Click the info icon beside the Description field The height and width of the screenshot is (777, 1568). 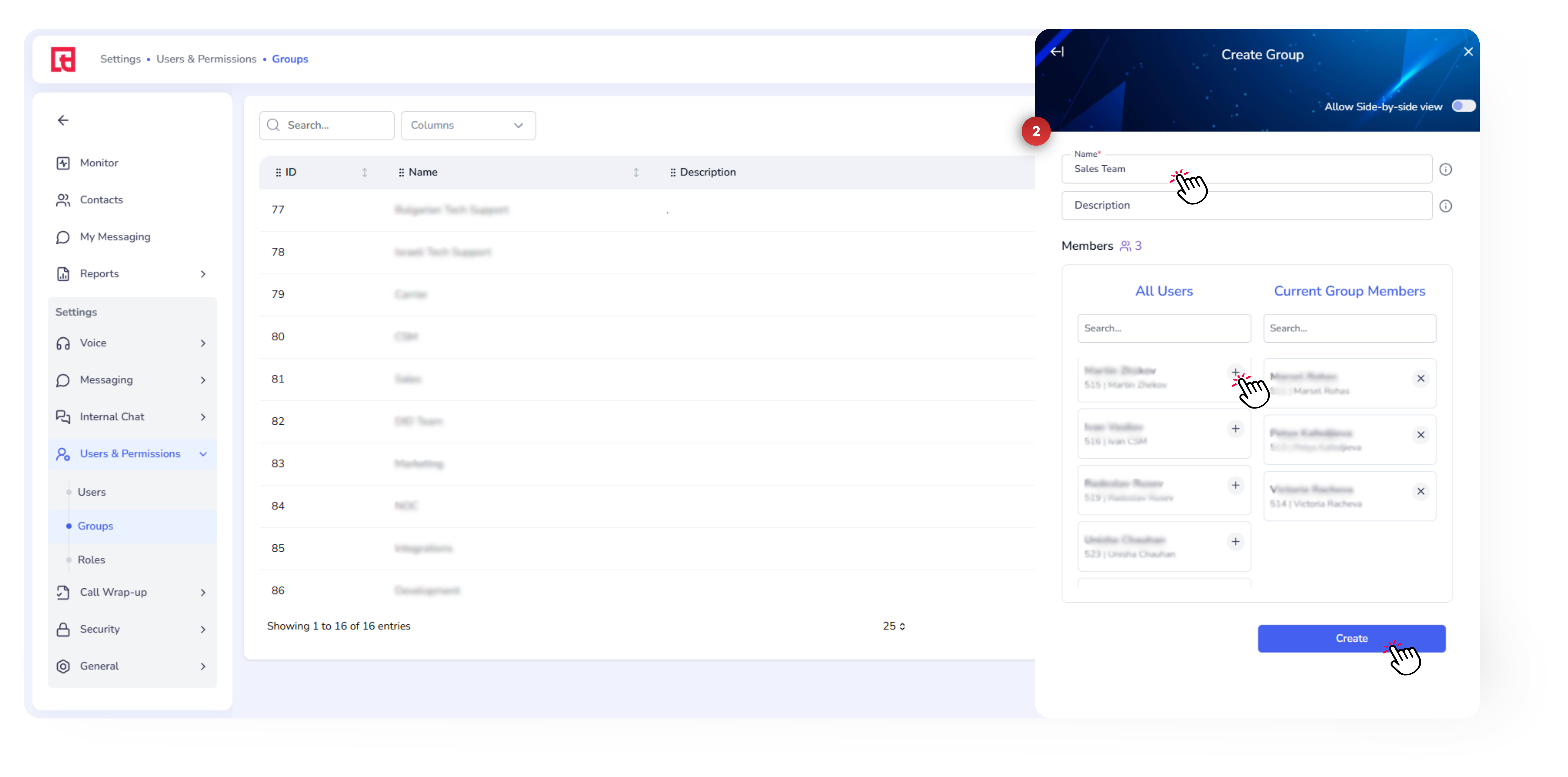pos(1445,206)
